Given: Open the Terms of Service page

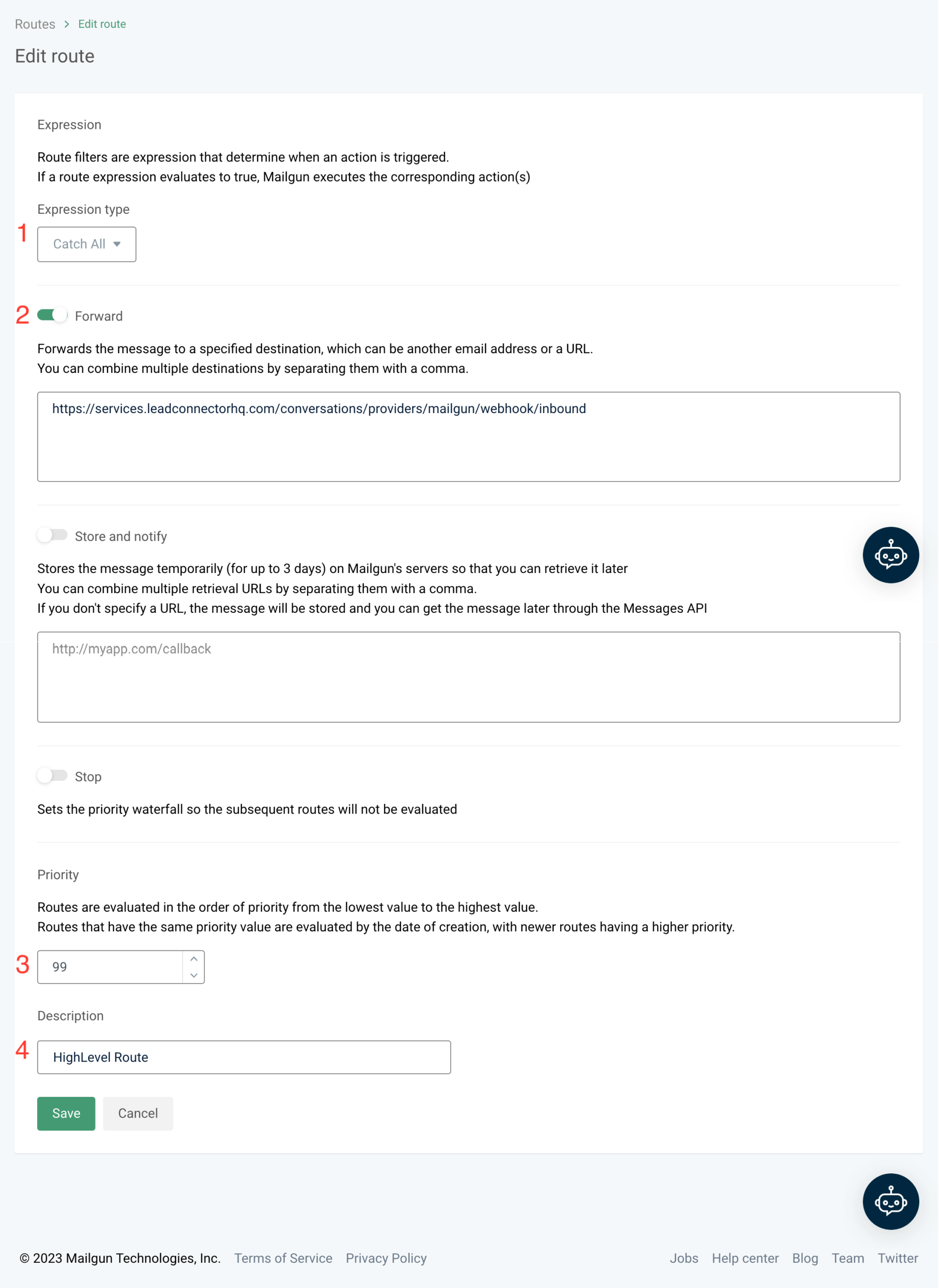Looking at the screenshot, I should click(x=283, y=1258).
